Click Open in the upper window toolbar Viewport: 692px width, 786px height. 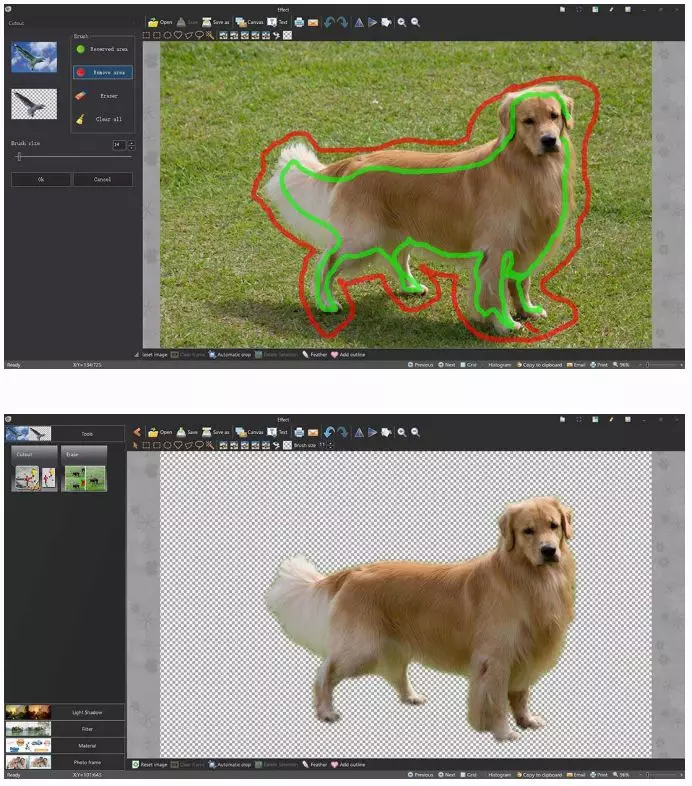click(160, 22)
